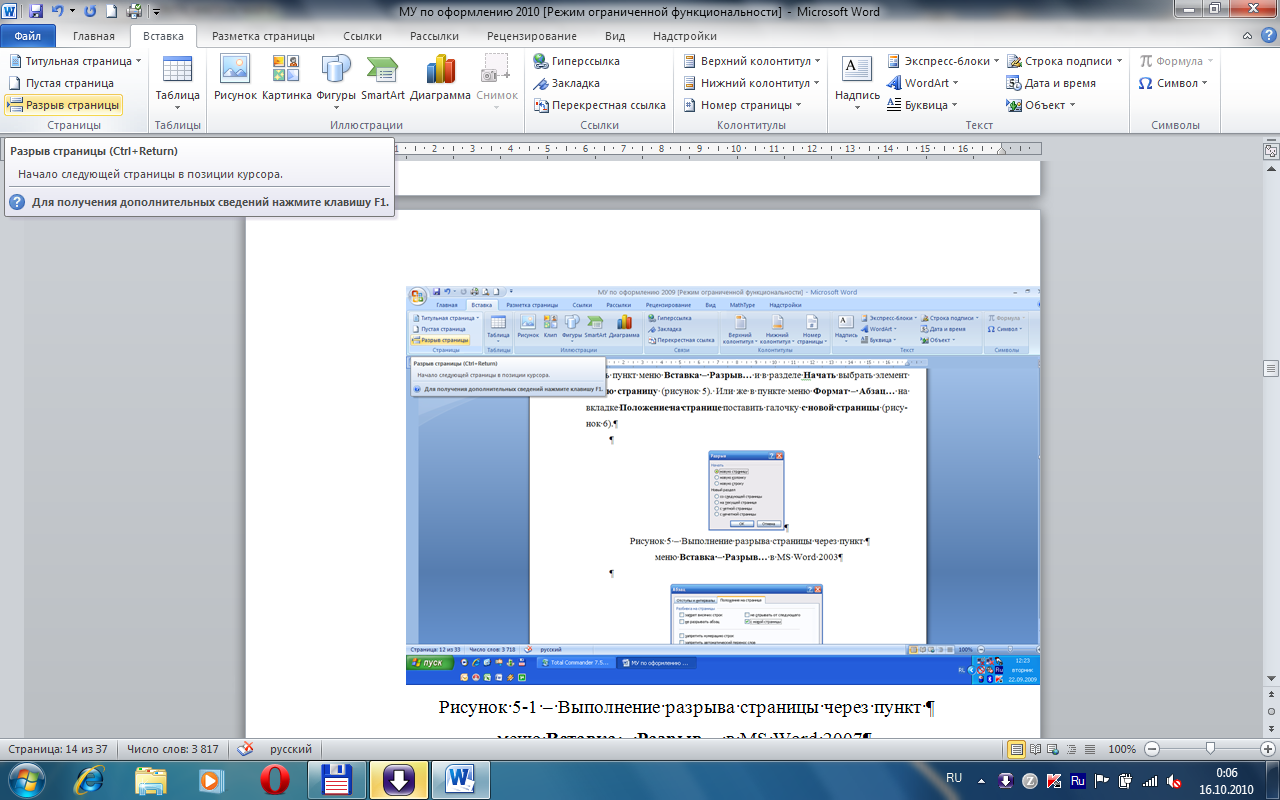Expand the Титульная страница dropdown
The image size is (1280, 800).
[75, 61]
